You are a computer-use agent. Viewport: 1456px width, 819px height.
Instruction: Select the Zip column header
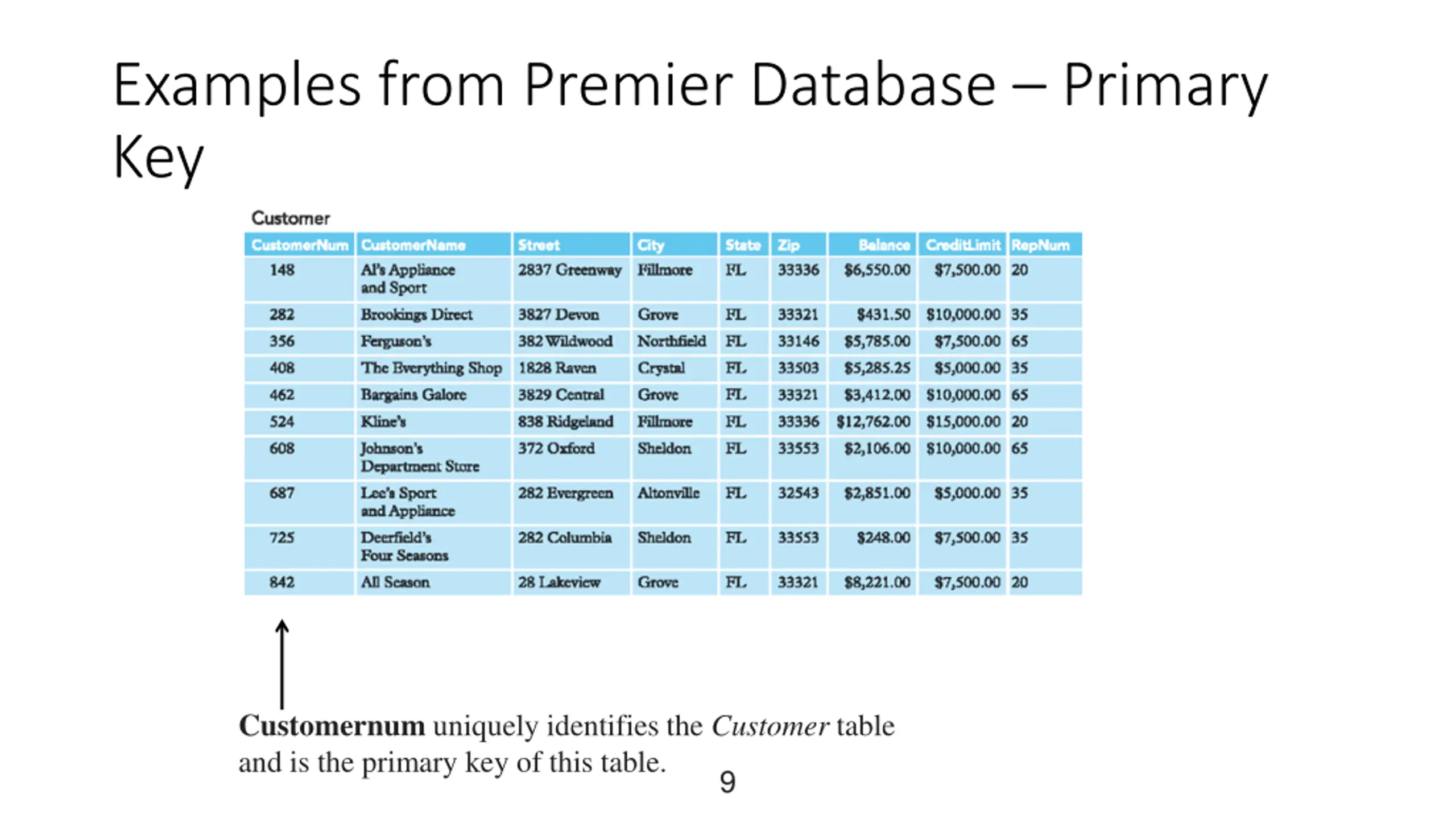(789, 245)
